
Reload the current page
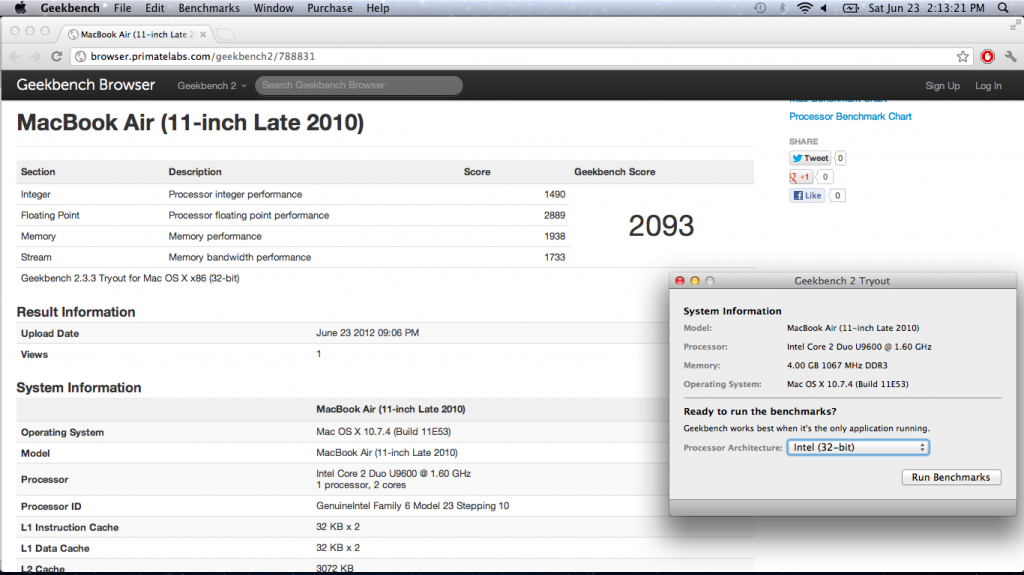(x=57, y=56)
